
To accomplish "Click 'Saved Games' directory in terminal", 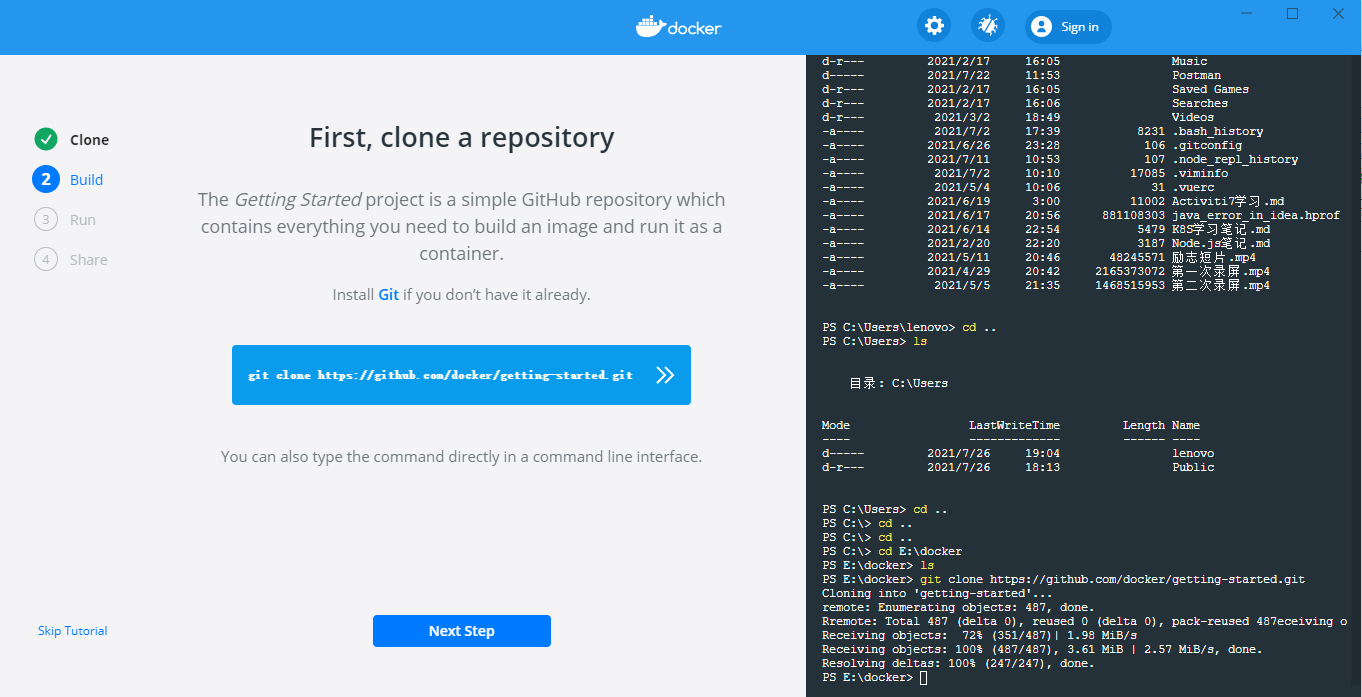I will click(1210, 89).
